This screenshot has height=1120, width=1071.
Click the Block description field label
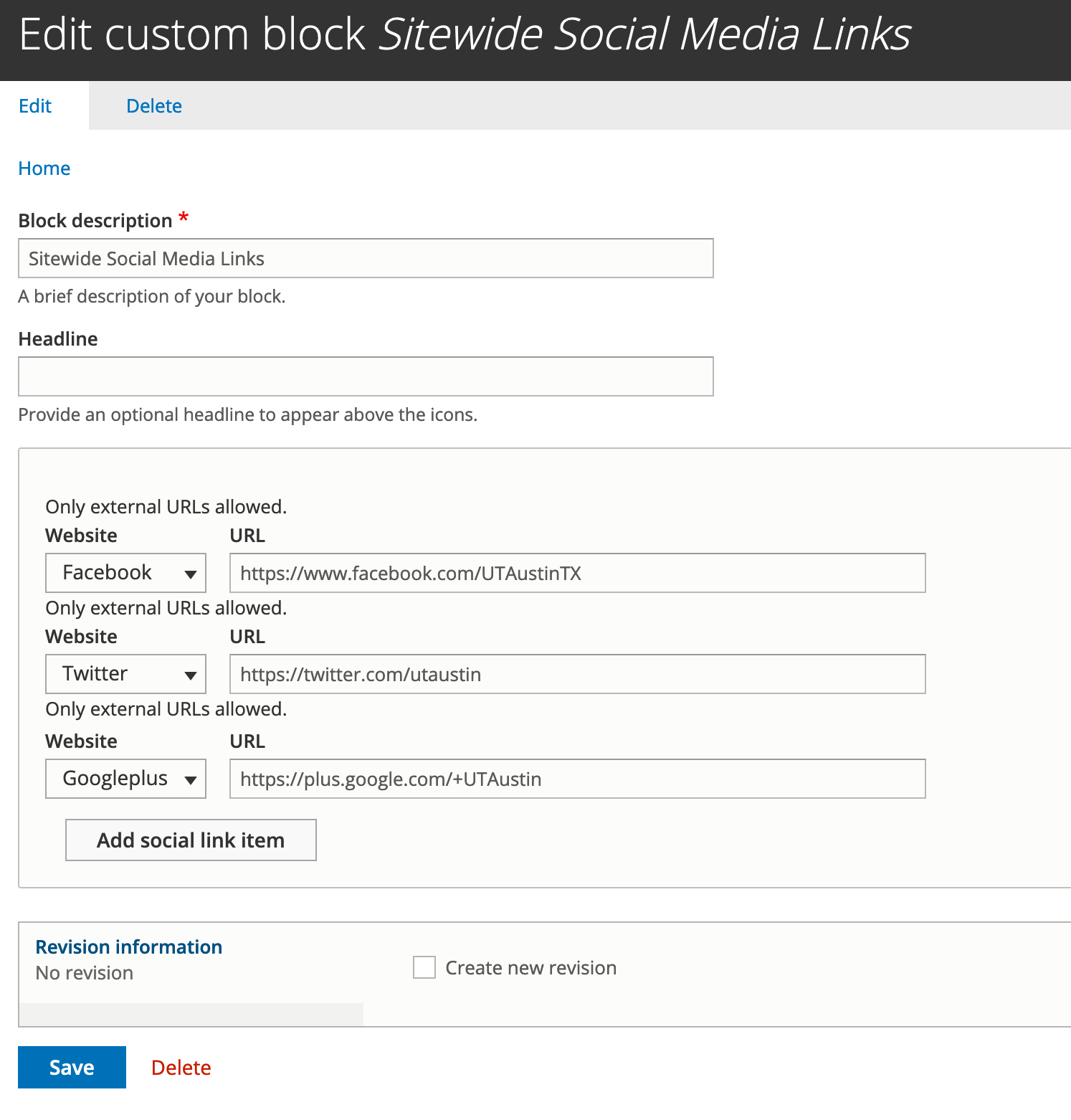pyautogui.click(x=95, y=221)
